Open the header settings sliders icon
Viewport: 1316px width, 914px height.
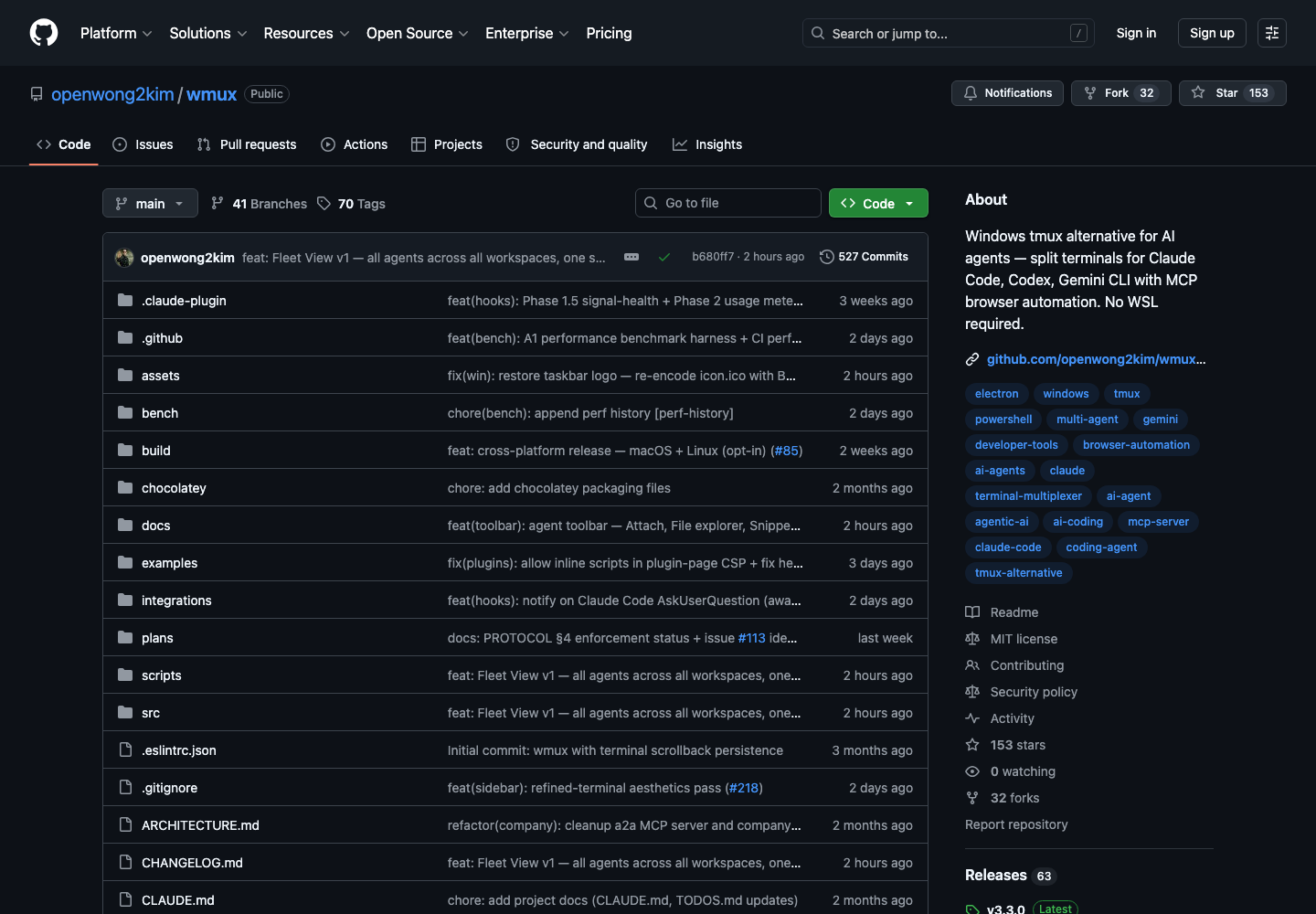tap(1272, 33)
